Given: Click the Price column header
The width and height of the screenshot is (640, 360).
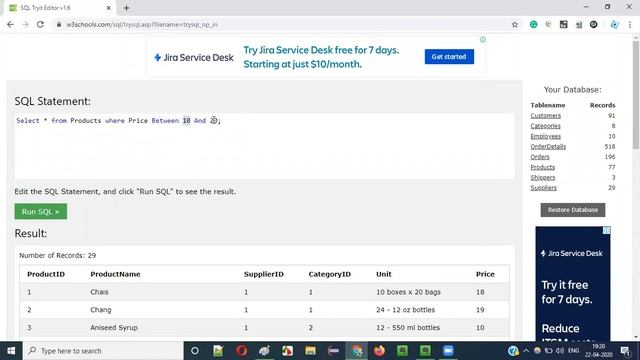Looking at the screenshot, I should click(485, 274).
